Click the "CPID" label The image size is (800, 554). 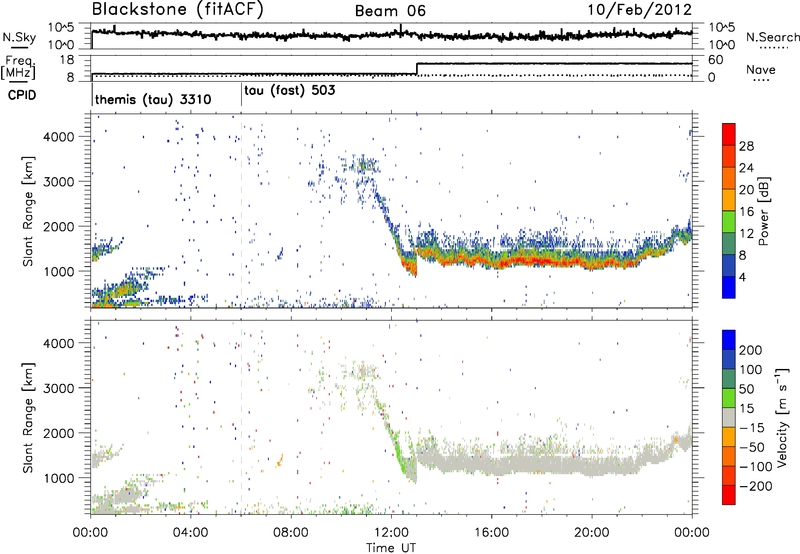point(22,95)
